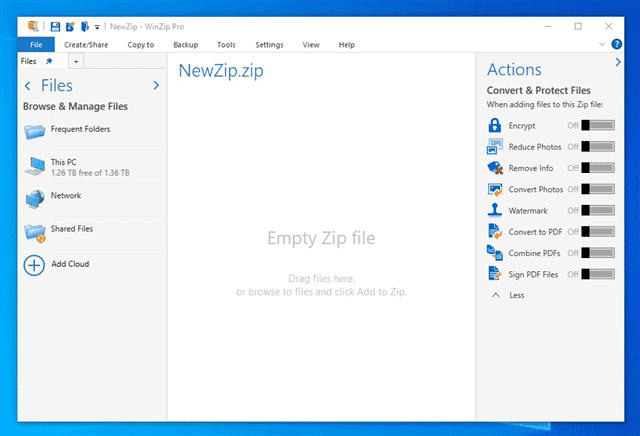Image resolution: width=640 pixels, height=436 pixels.
Task: Expand the ribbon with the chevron arrow
Action: point(602,44)
